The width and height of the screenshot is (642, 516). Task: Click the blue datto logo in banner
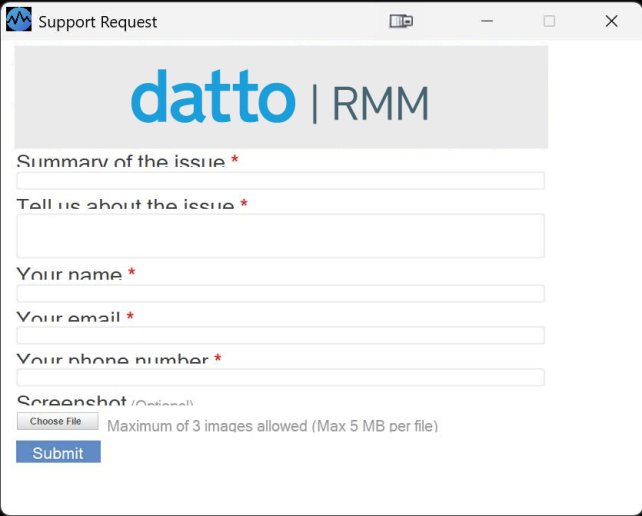pos(213,98)
